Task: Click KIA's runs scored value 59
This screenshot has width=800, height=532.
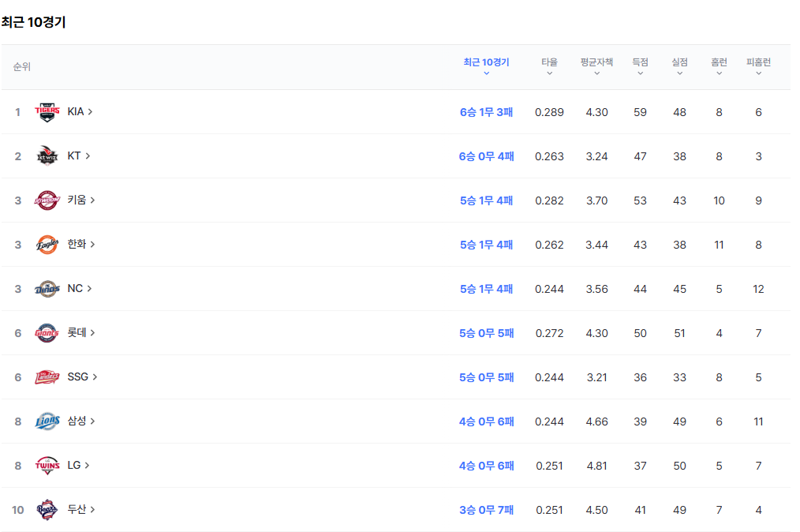Action: tap(640, 112)
